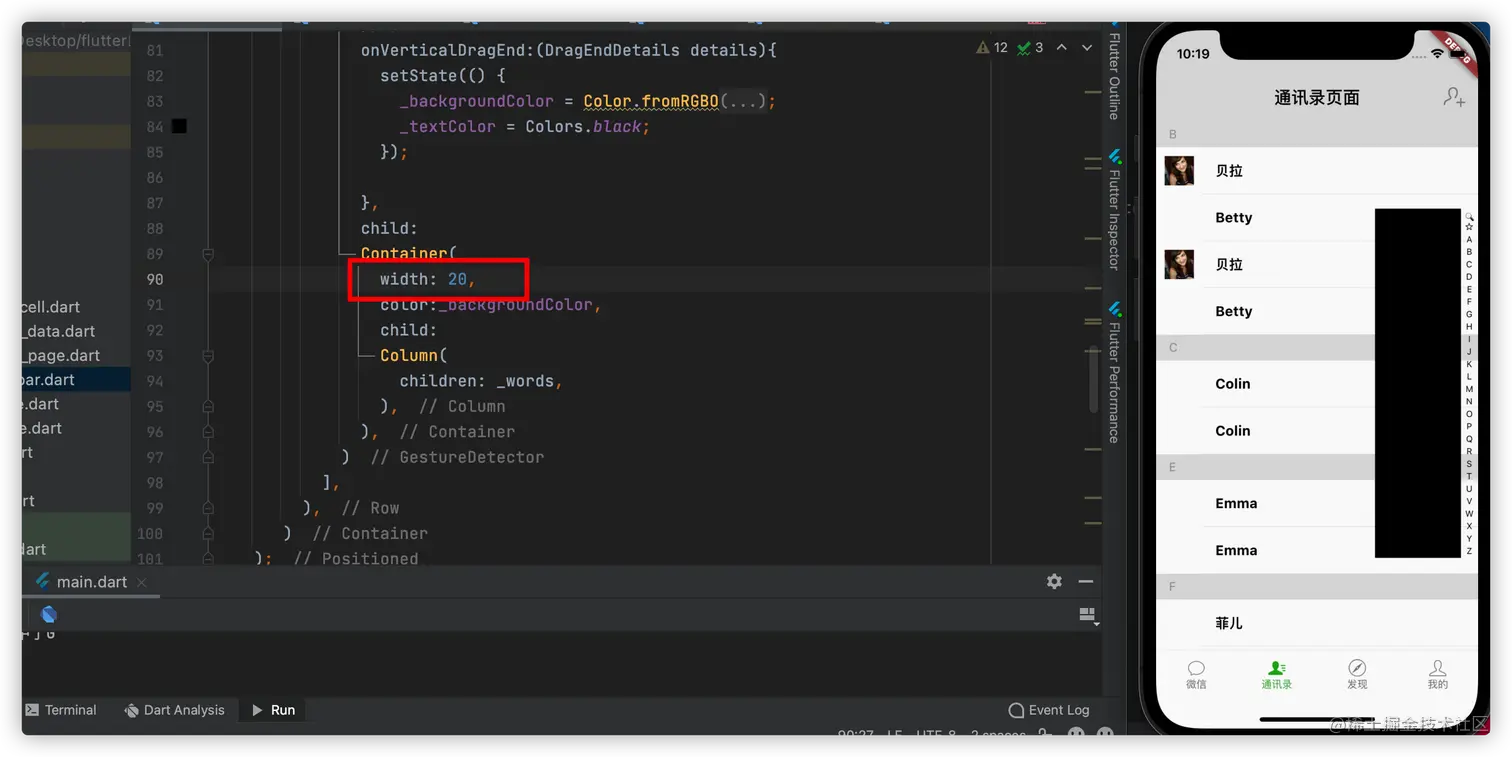Expand the folded (...) arguments on line 83
Image resolution: width=1512 pixels, height=757 pixels.
[x=743, y=101]
